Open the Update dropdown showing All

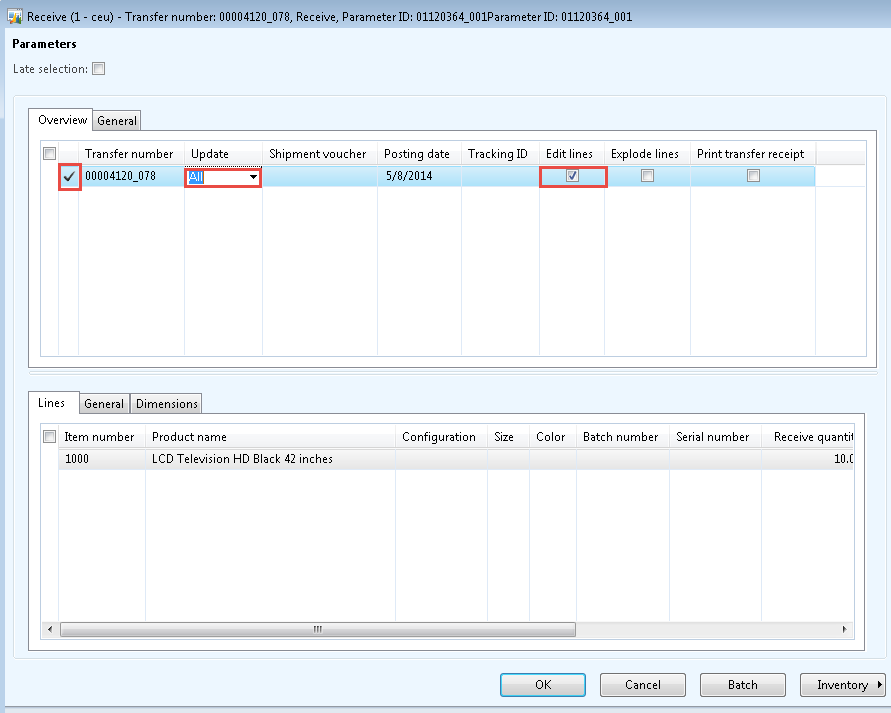tap(253, 175)
